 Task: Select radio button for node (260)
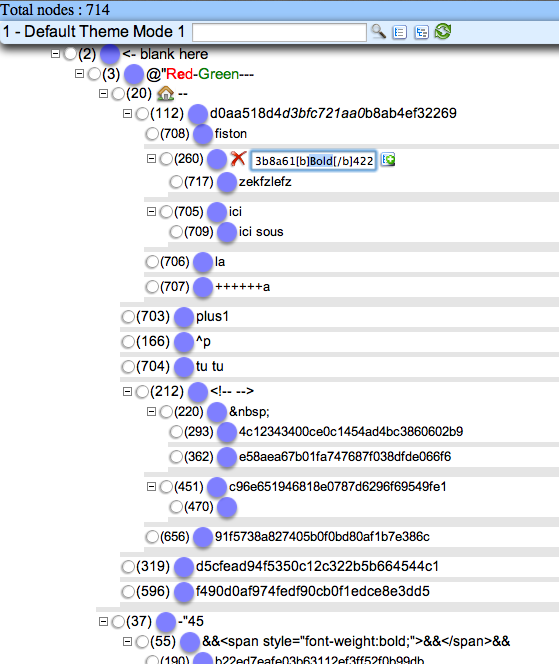(x=166, y=159)
